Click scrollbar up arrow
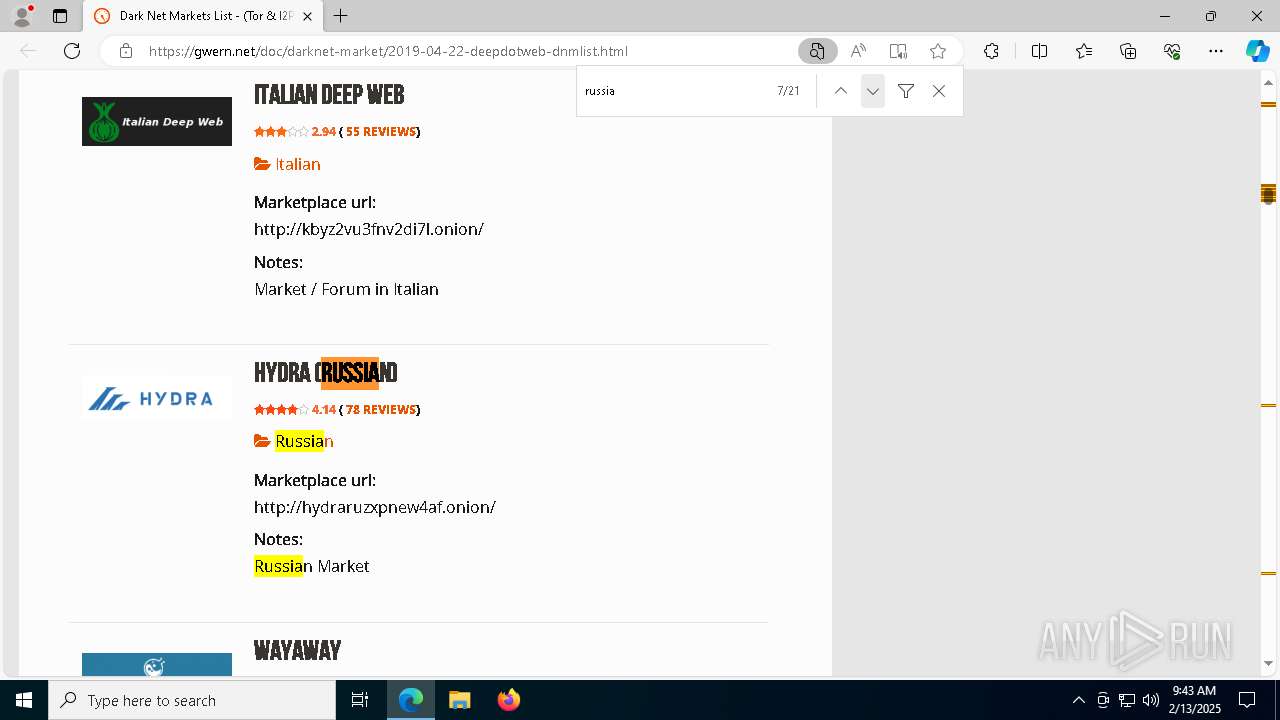The height and width of the screenshot is (720, 1280). (x=1268, y=83)
